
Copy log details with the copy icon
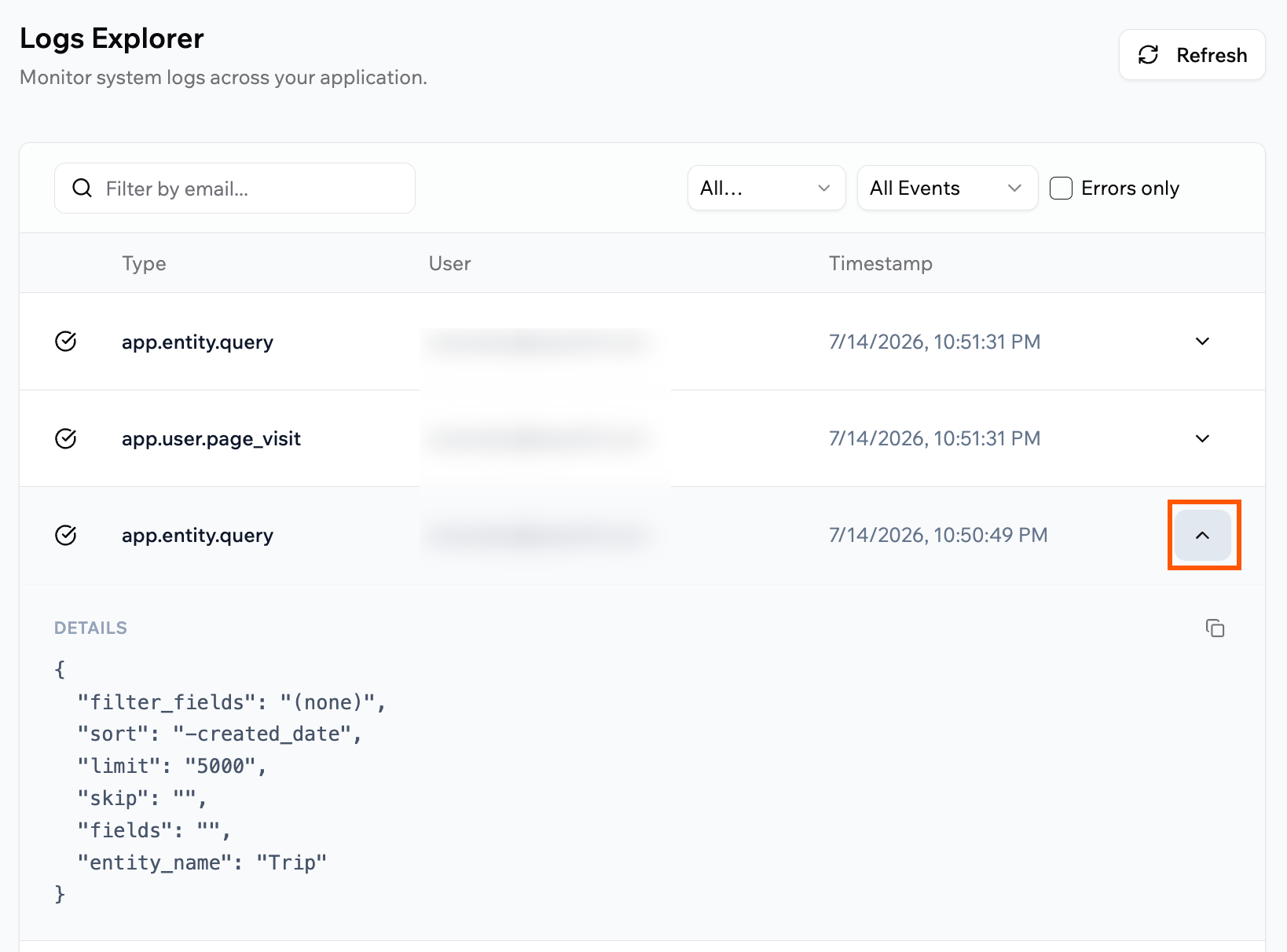(x=1215, y=628)
